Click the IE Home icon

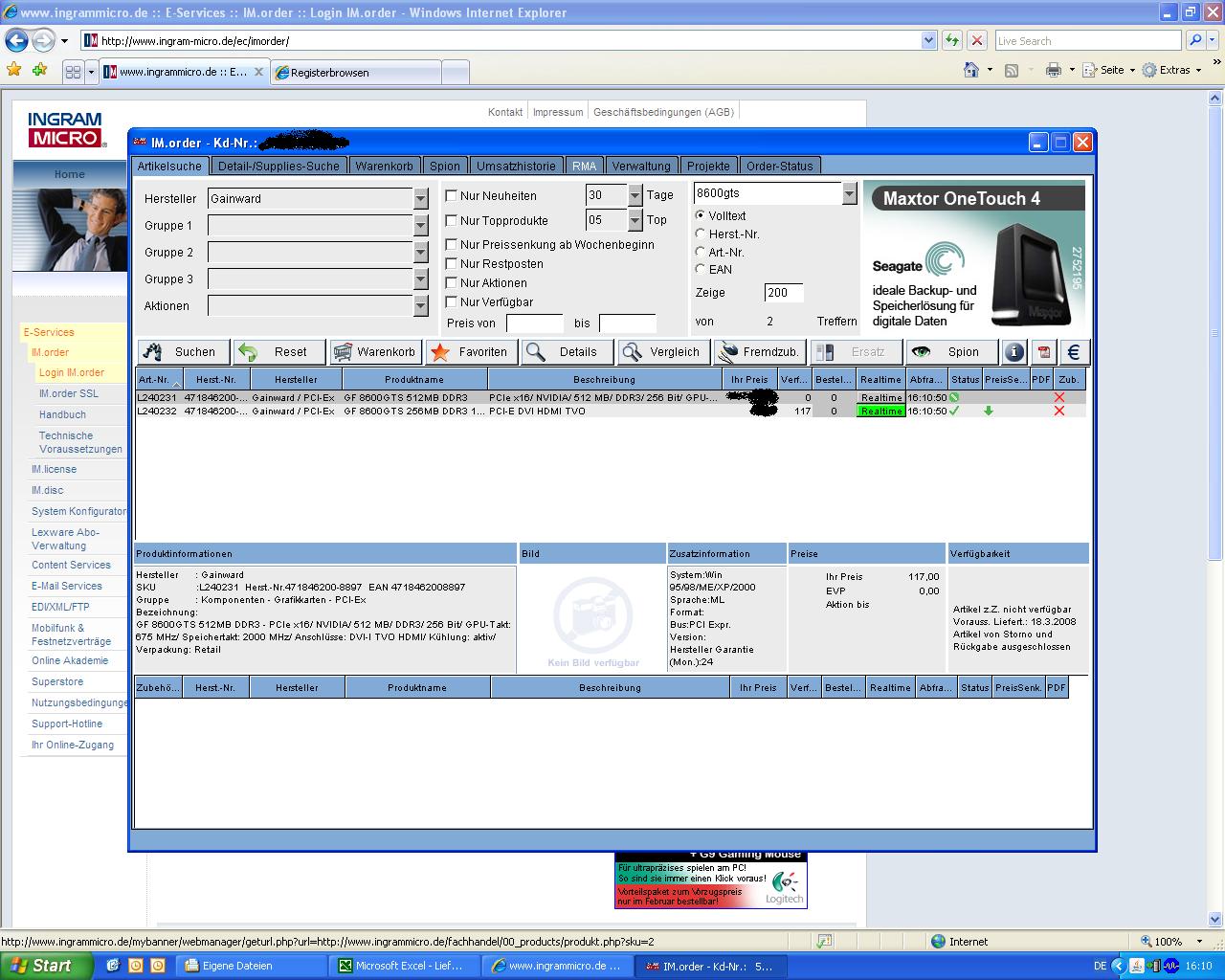pos(971,70)
